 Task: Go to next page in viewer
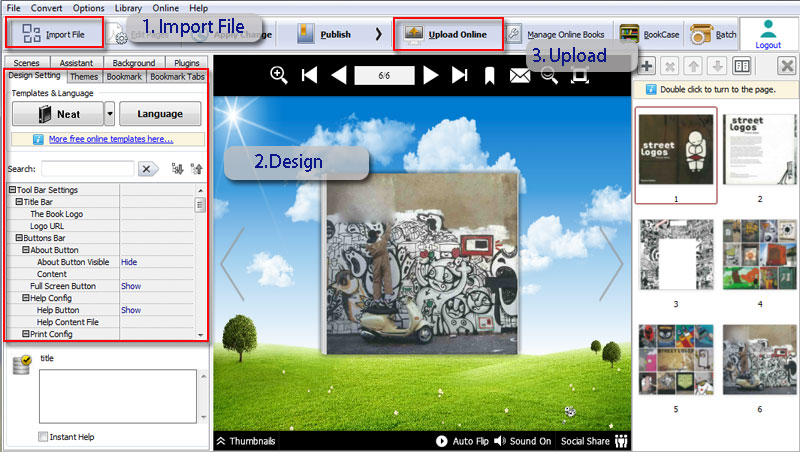[430, 76]
